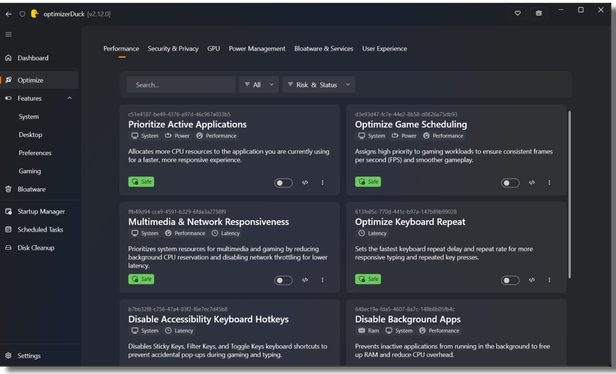Screen dimensions: 616x374
Task: Switch to Bloatware & Services tab
Action: [324, 49]
